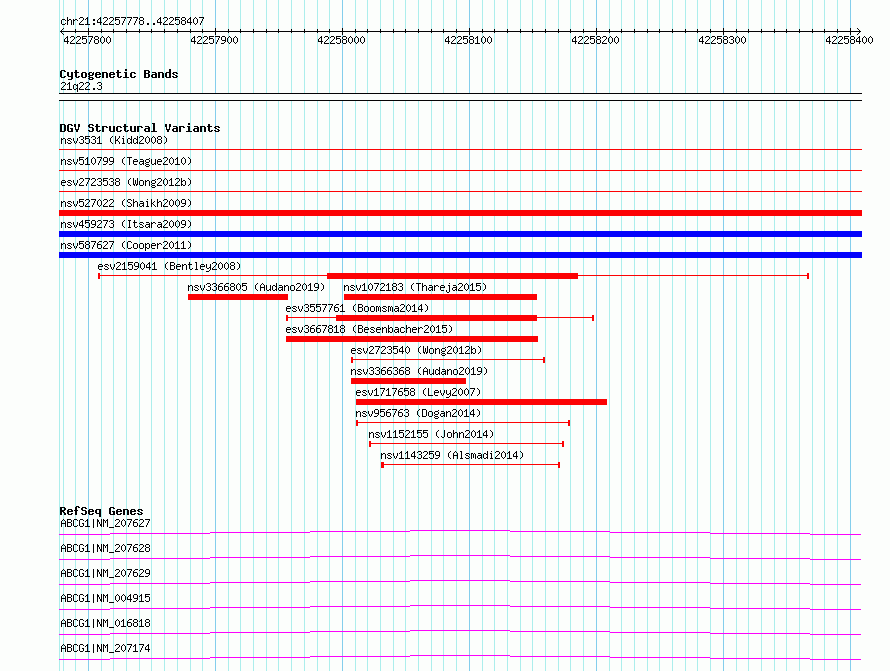The height and width of the screenshot is (671, 890).
Task: Click the RefSeq Genes track title
Action: (101, 511)
